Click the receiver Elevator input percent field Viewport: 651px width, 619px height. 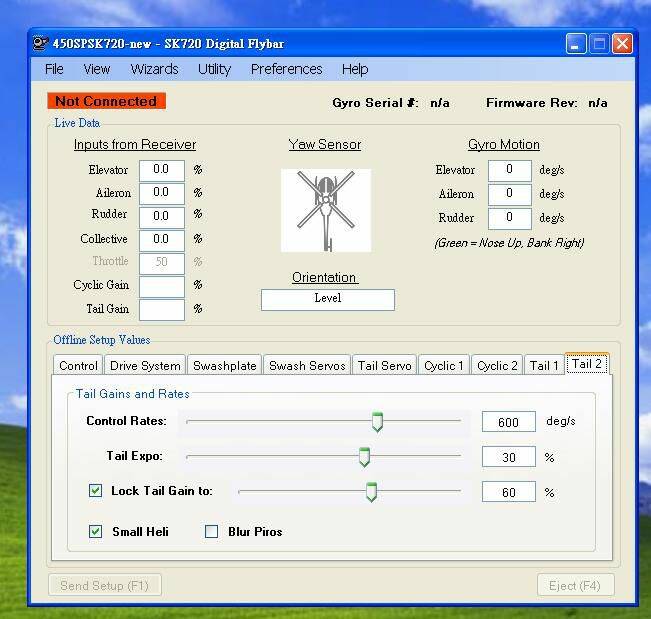[x=162, y=170]
